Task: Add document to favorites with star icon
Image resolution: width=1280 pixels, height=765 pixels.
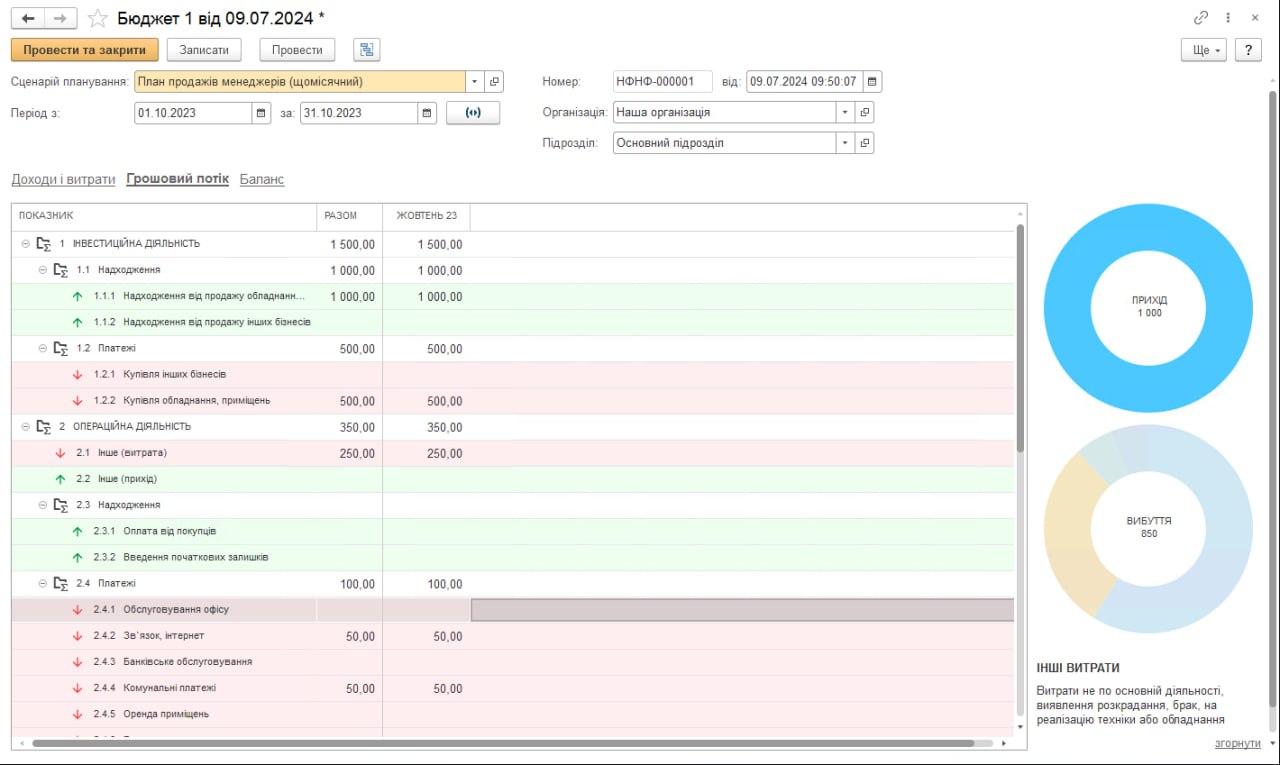Action: pos(97,18)
